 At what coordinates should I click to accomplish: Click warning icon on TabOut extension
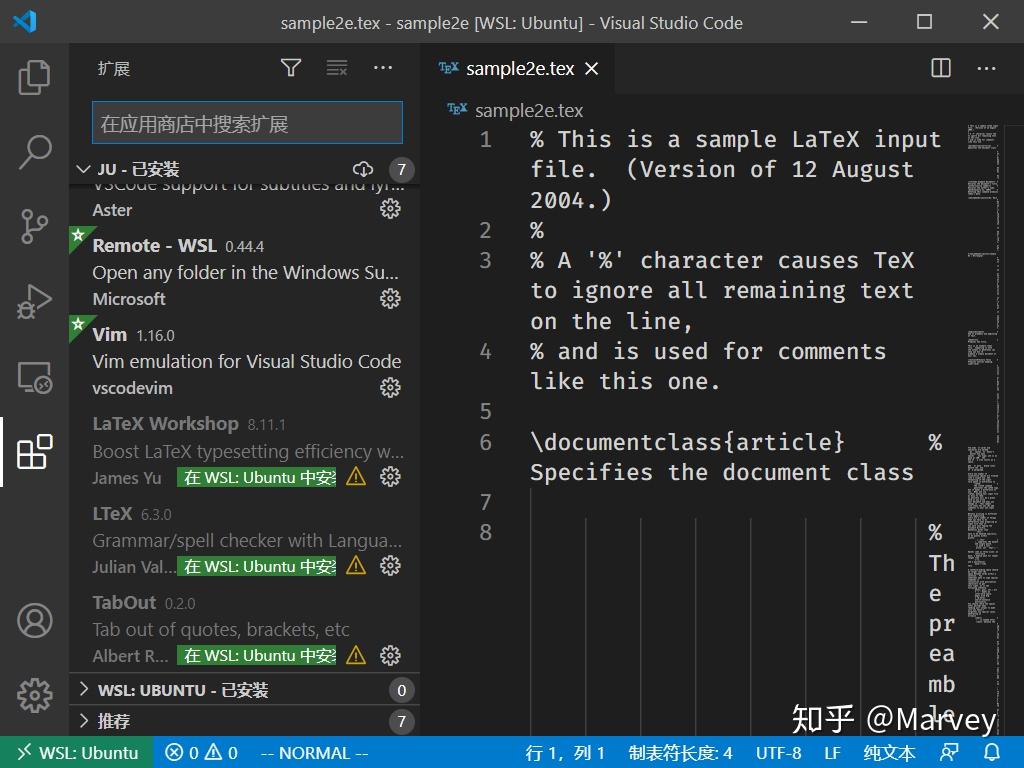tap(356, 655)
